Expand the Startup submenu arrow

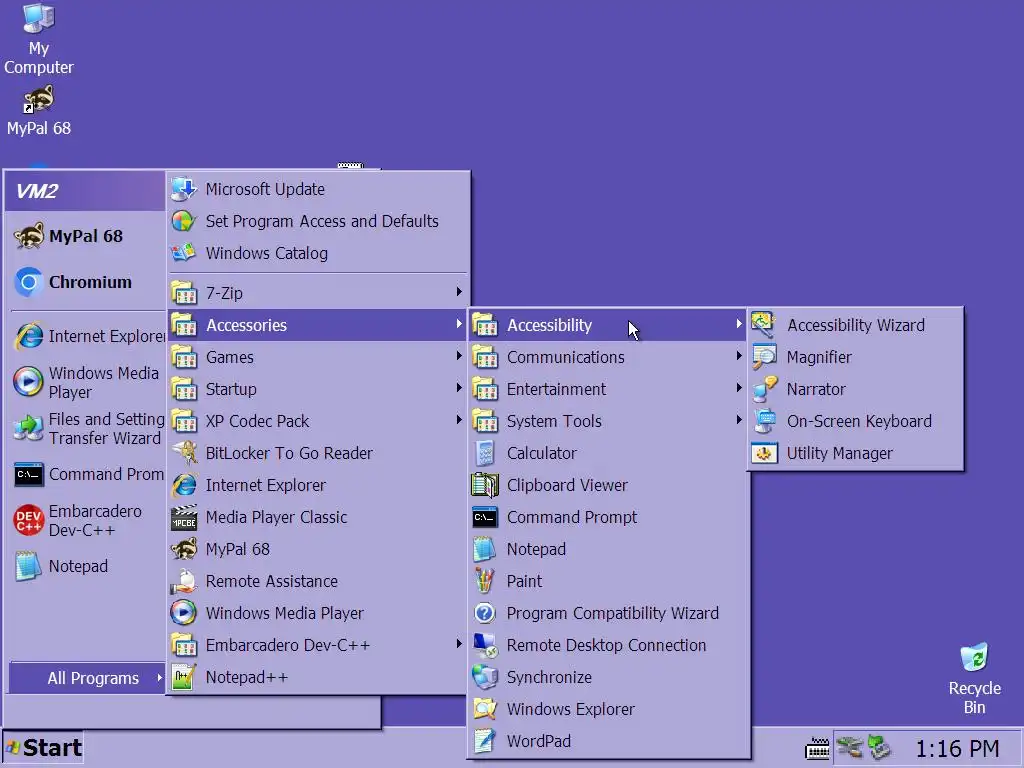459,388
